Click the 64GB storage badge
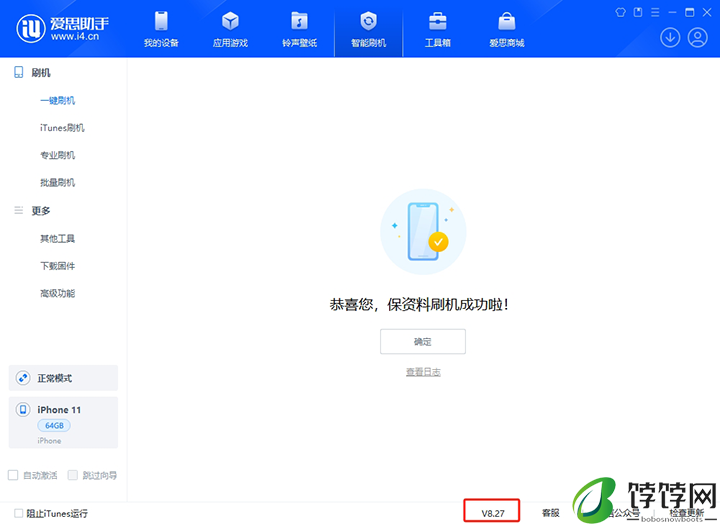This screenshot has height=524, width=720. [x=54, y=426]
